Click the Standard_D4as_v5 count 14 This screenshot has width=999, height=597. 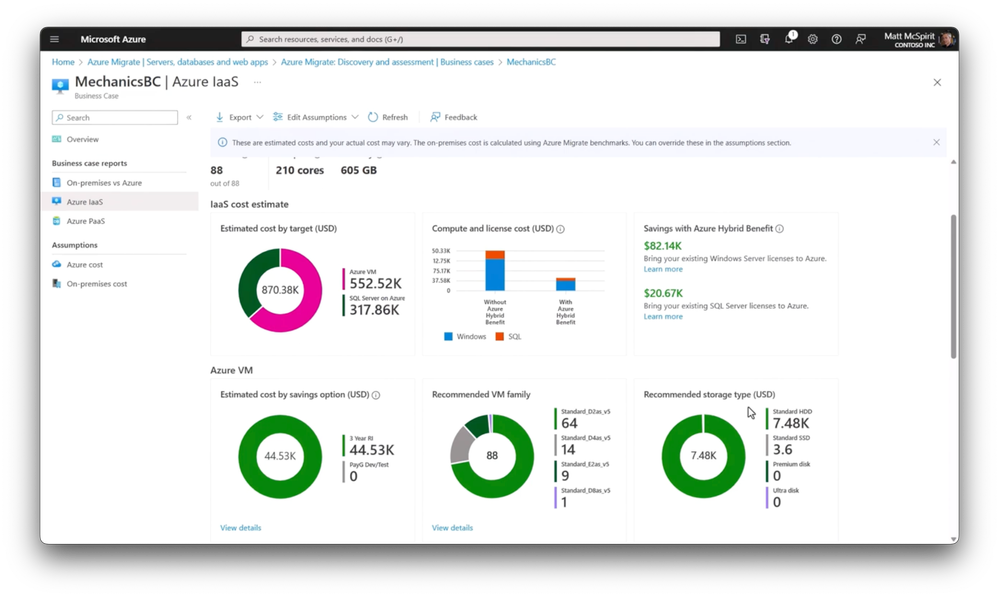pos(568,449)
